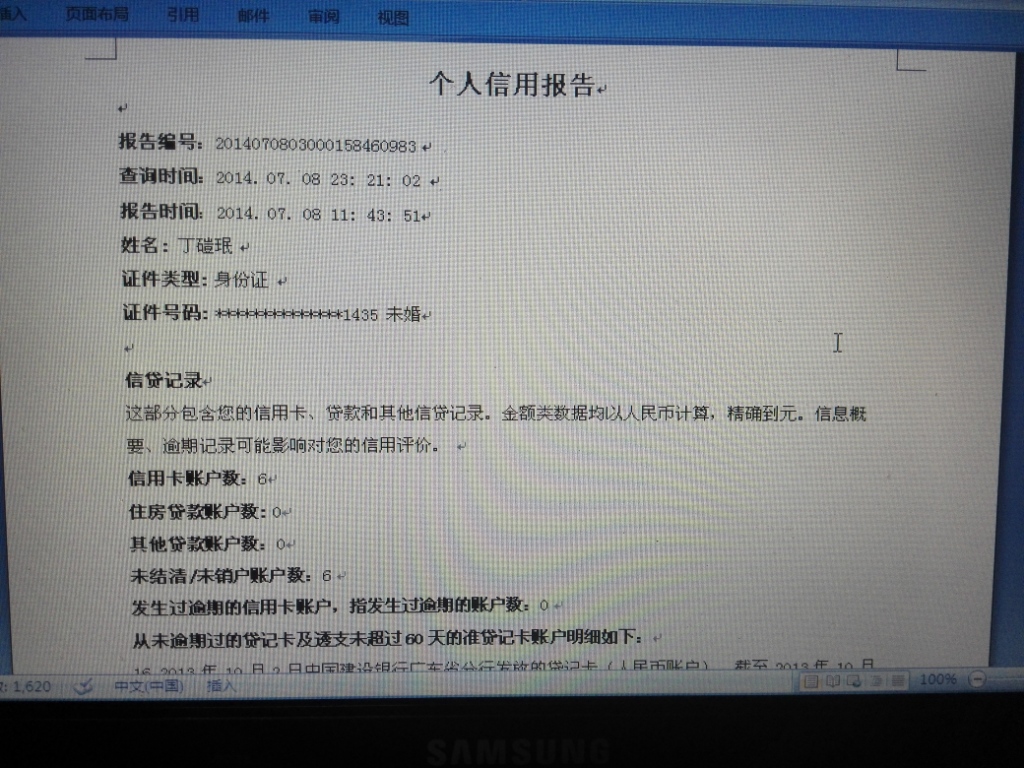Switch to Outline view in status bar
Screen dimensions: 1024x768
(876, 682)
